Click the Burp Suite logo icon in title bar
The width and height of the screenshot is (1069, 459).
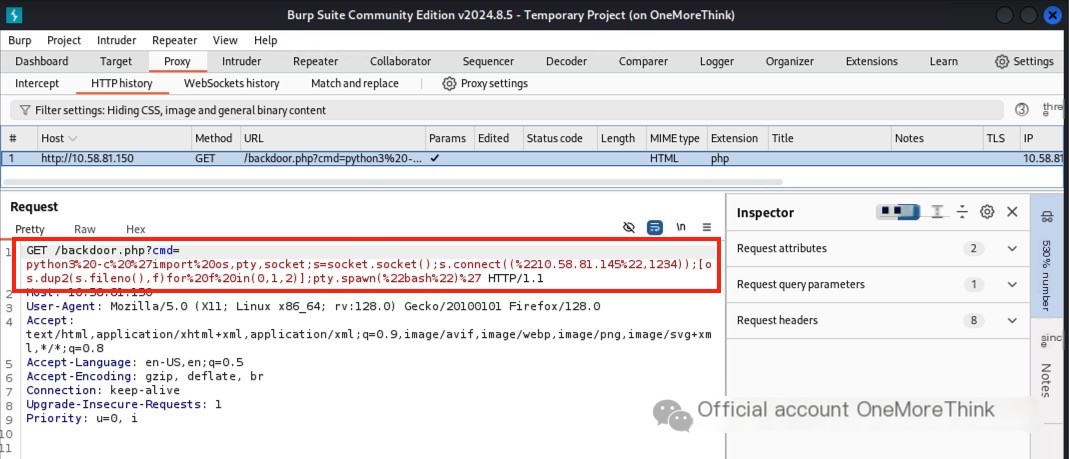tap(14, 14)
